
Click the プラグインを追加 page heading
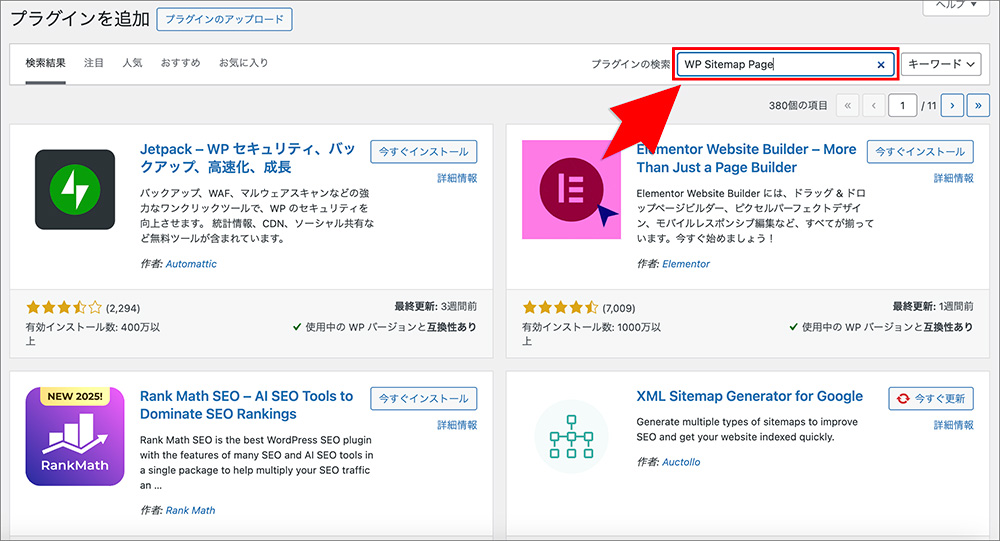80,19
